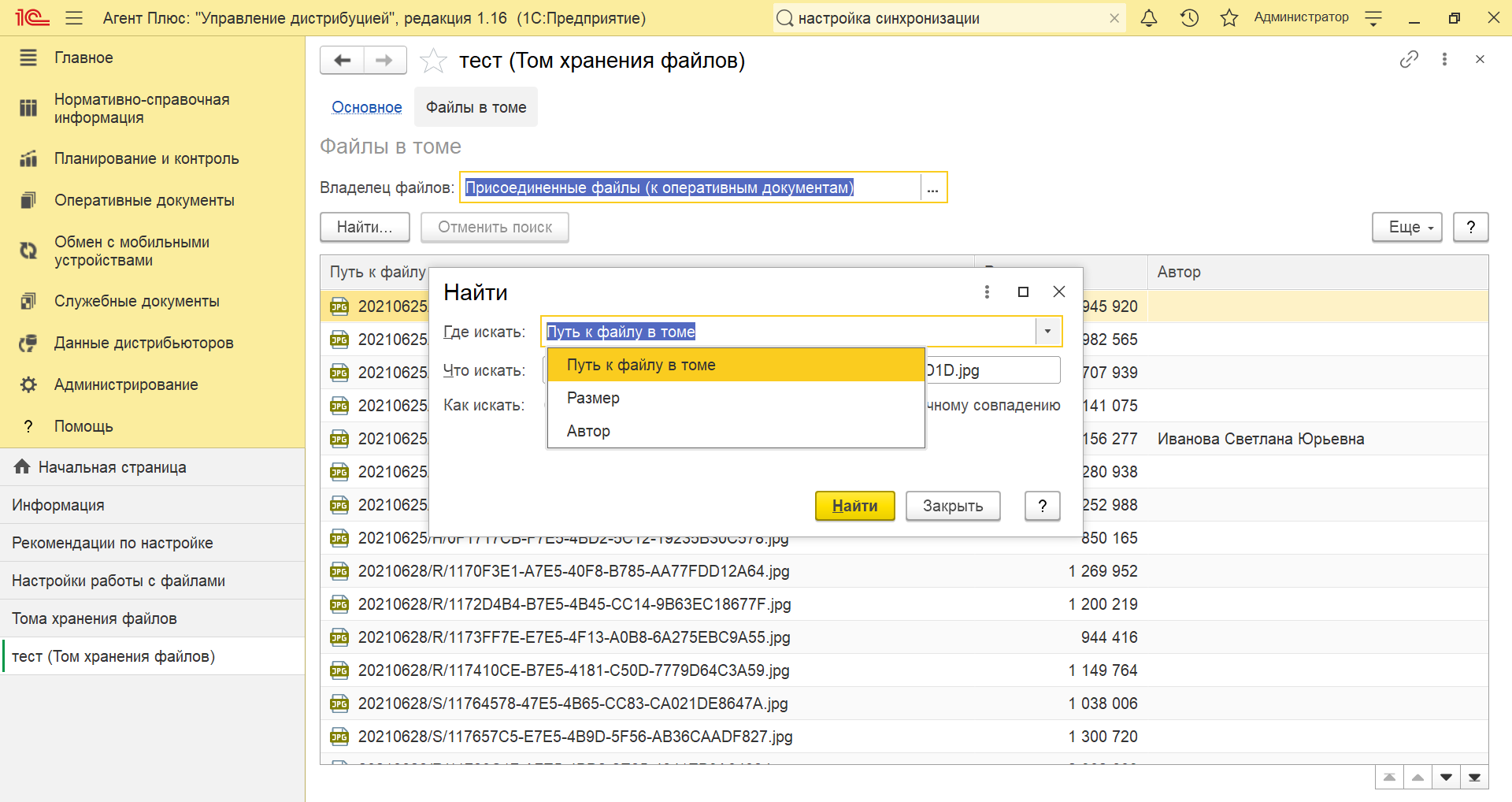The width and height of the screenshot is (1512, 802).
Task: Expand the Где искать dropdown arrow
Action: point(1047,332)
